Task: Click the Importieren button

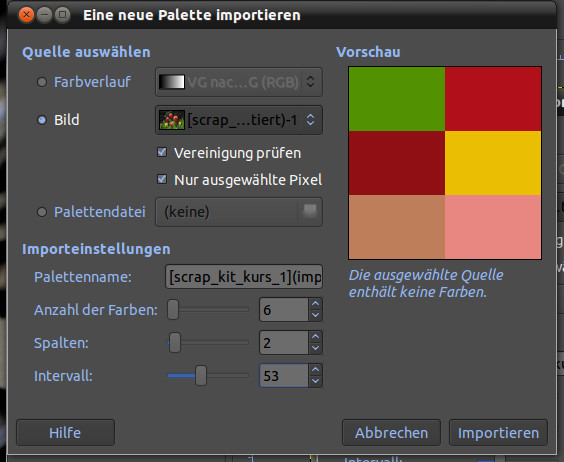Action: [498, 432]
